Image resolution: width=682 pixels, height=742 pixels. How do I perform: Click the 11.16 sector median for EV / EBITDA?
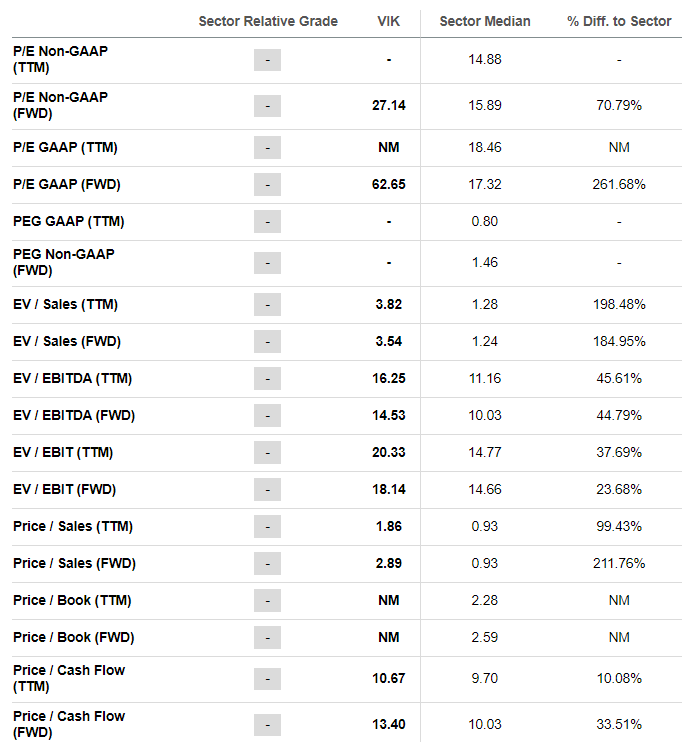[x=485, y=378]
